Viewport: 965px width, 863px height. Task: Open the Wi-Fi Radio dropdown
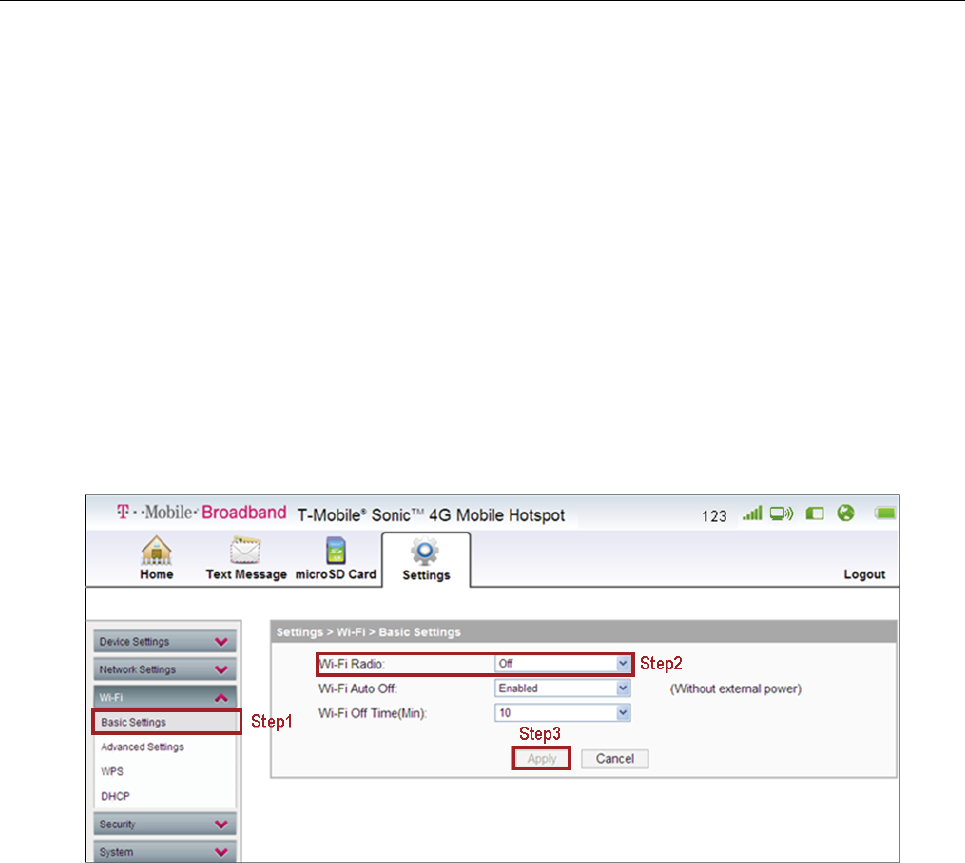pos(562,664)
